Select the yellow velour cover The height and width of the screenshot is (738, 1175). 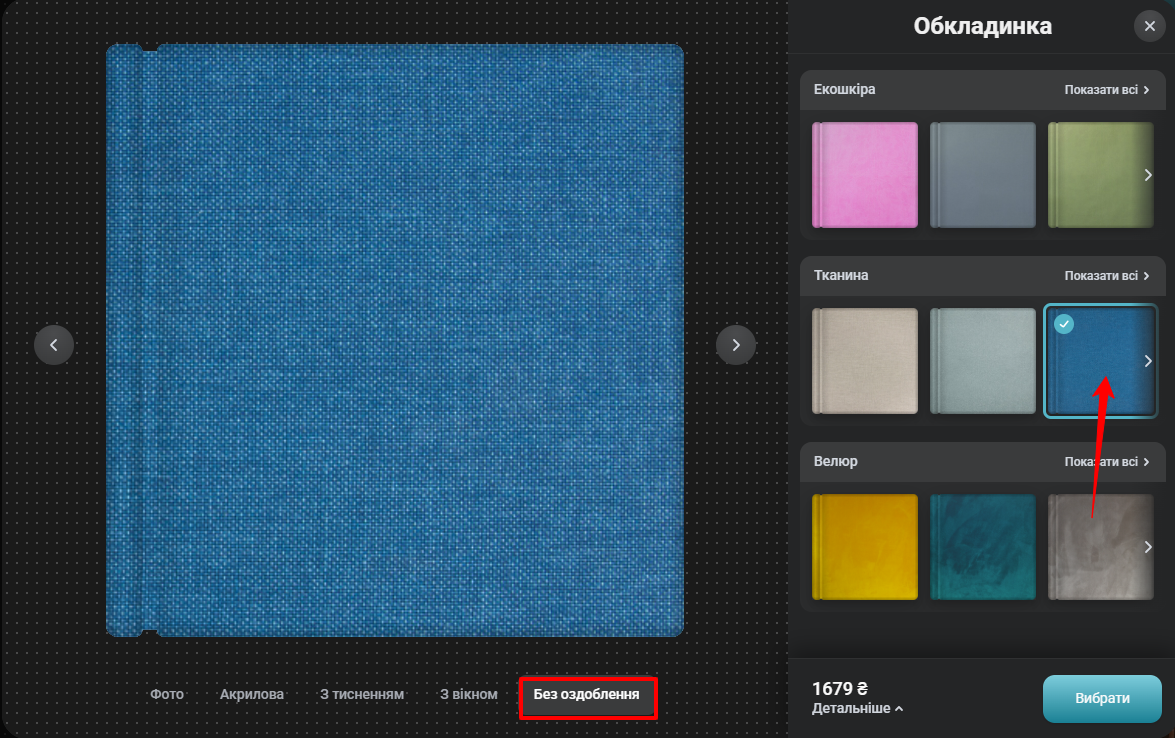tap(864, 547)
